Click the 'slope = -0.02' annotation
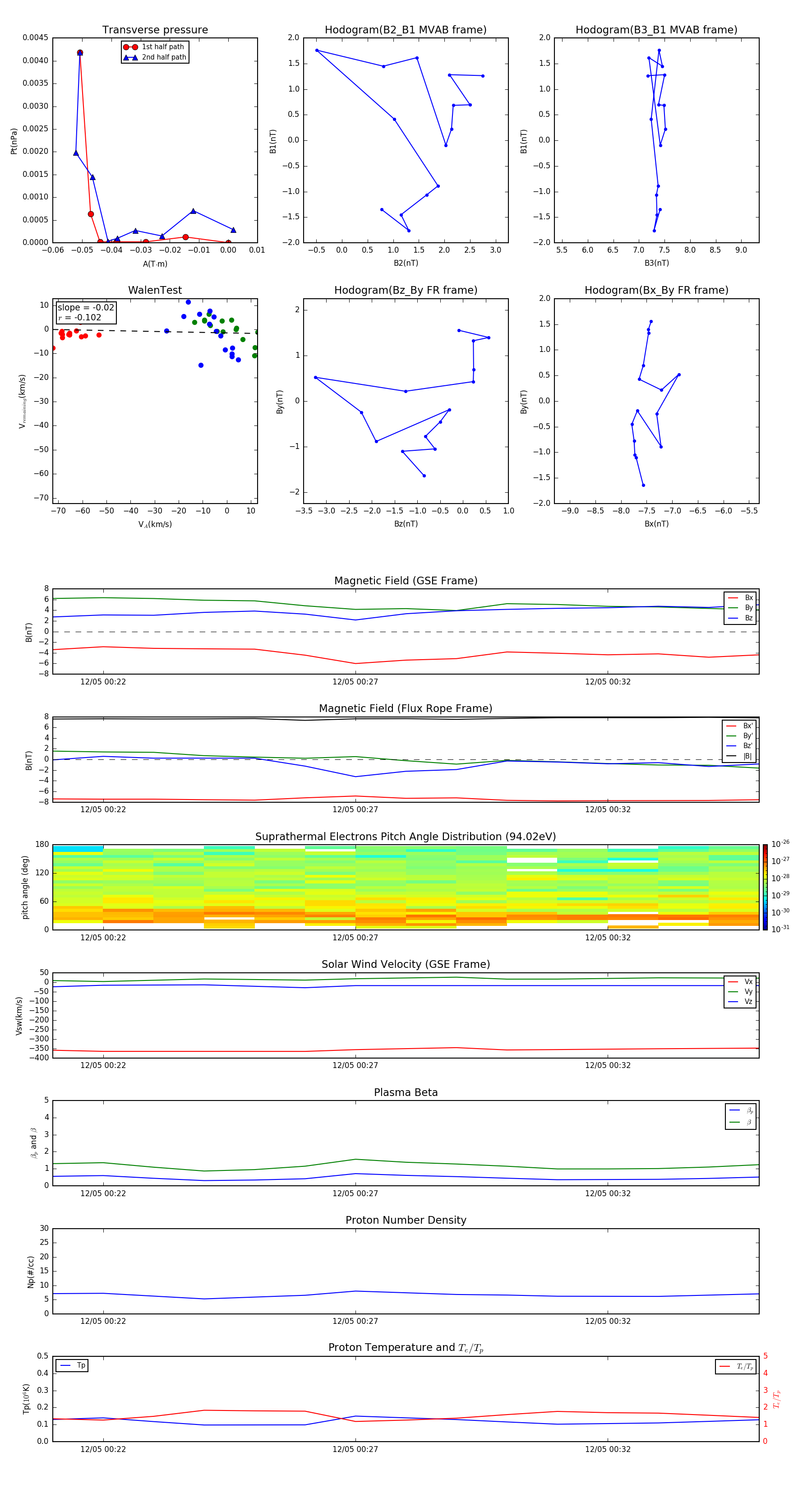Image resolution: width=812 pixels, height=1489 pixels. 86,308
